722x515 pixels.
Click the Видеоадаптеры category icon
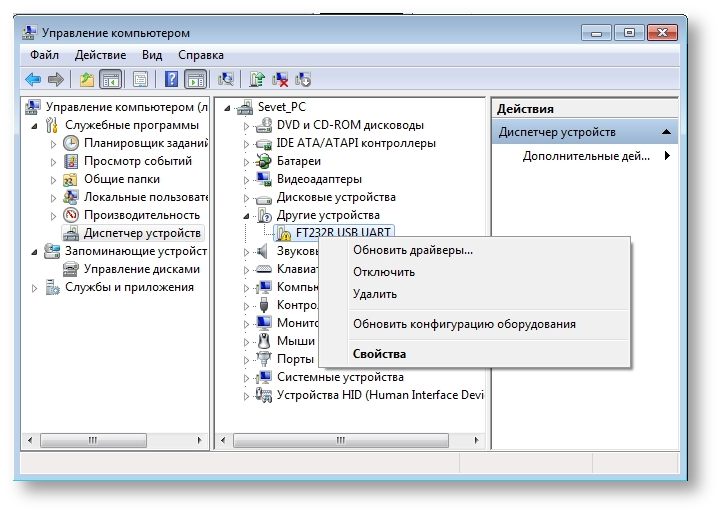[x=263, y=179]
